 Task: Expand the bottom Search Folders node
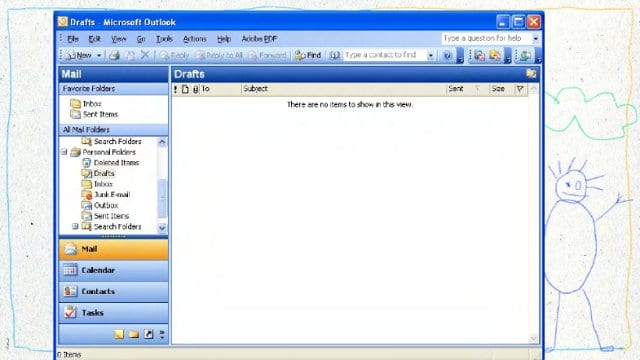pyautogui.click(x=75, y=226)
